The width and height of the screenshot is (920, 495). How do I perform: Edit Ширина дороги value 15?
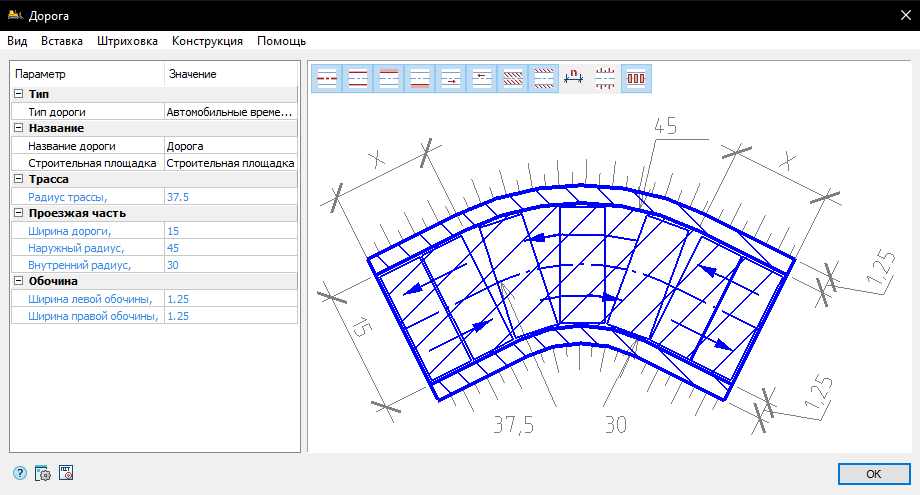[x=231, y=231]
